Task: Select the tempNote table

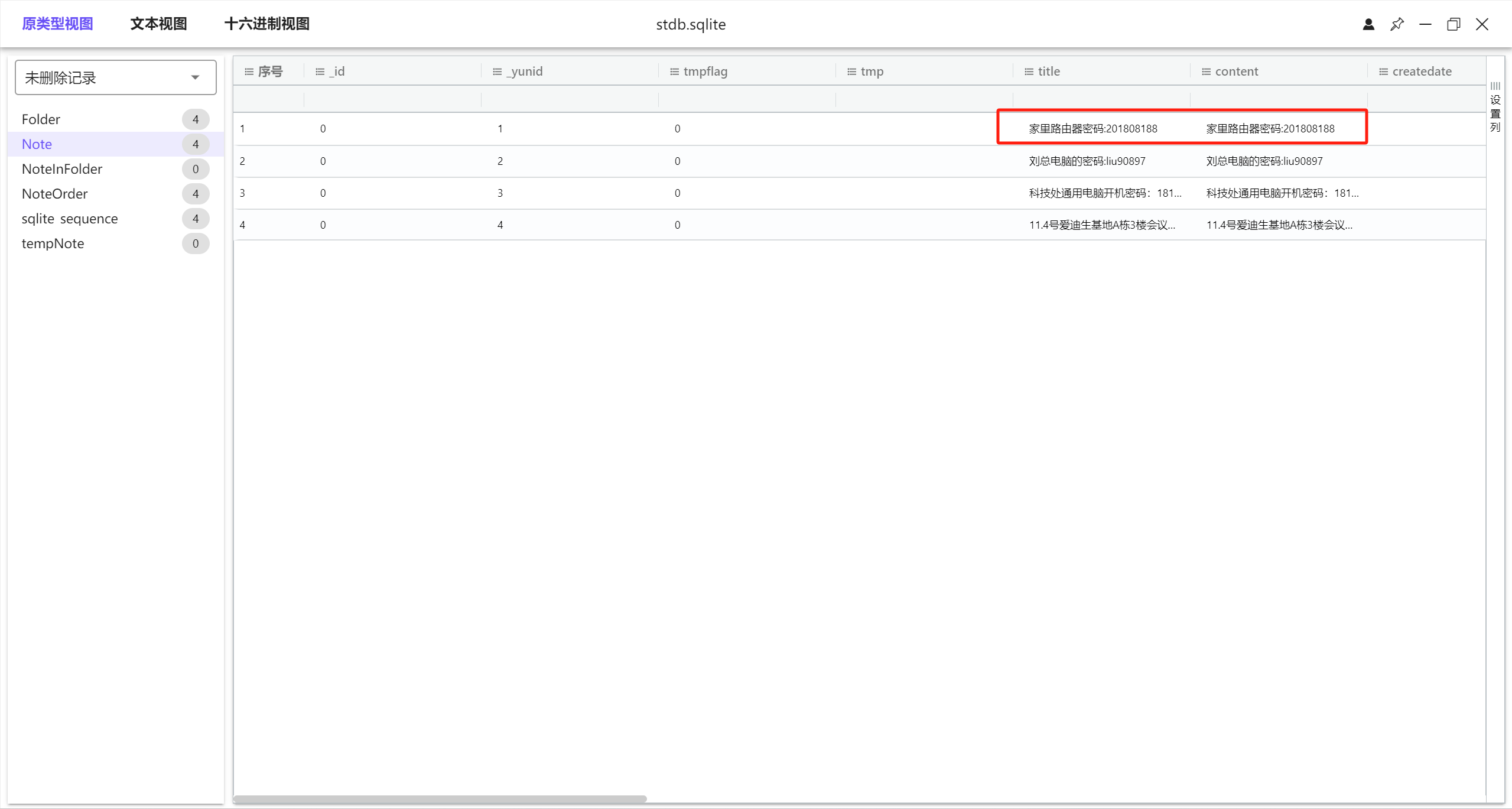Action: pyautogui.click(x=53, y=243)
